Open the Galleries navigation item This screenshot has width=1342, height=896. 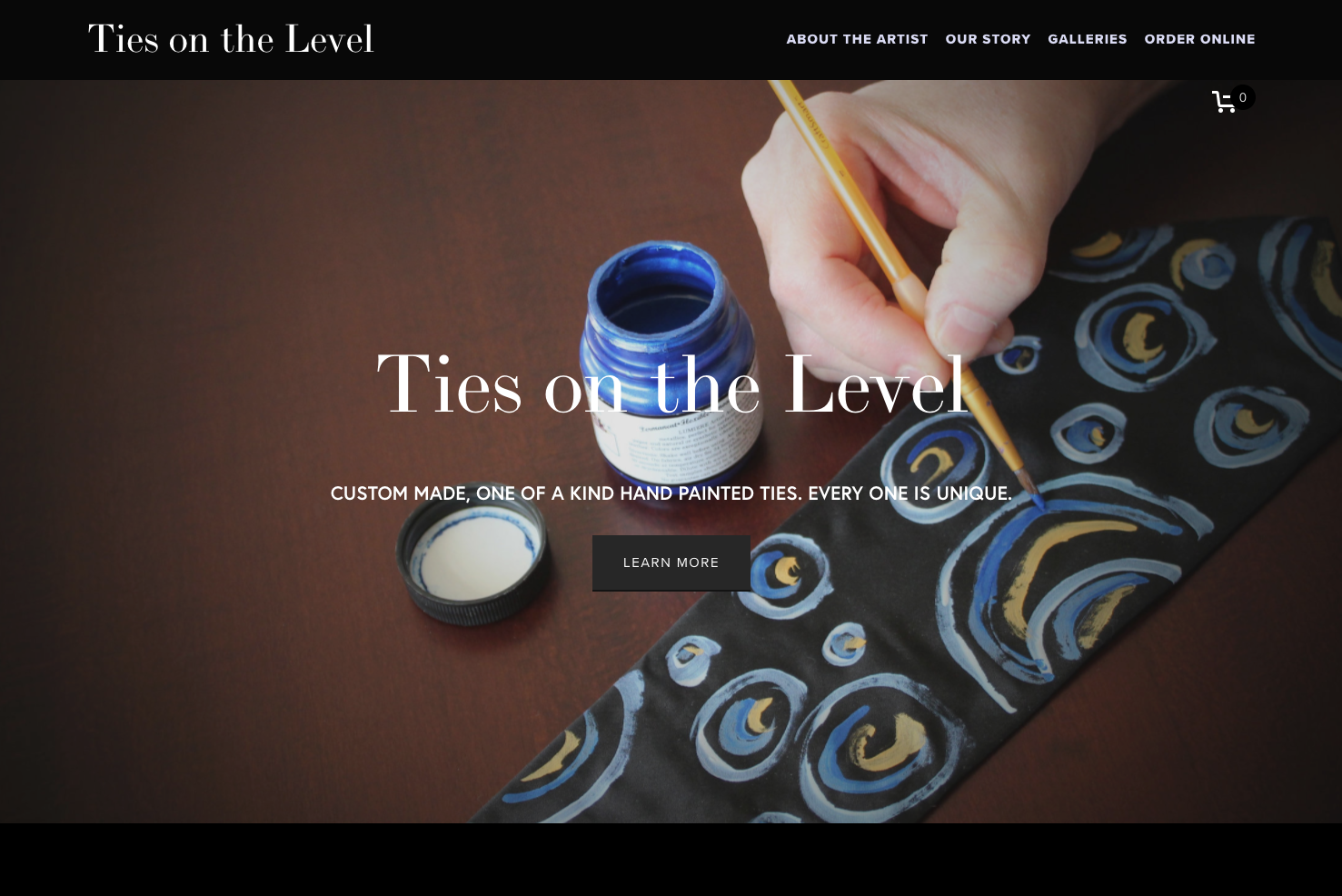[1088, 39]
